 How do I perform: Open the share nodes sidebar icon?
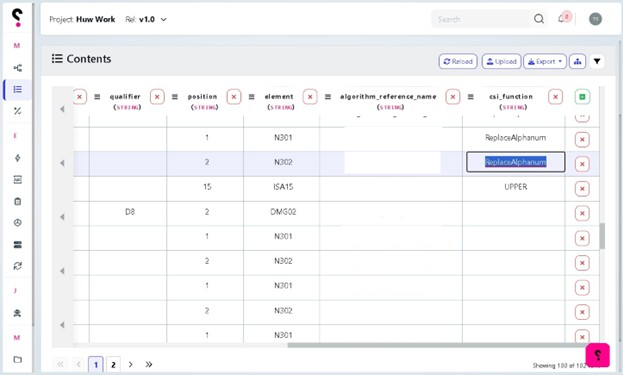17,68
